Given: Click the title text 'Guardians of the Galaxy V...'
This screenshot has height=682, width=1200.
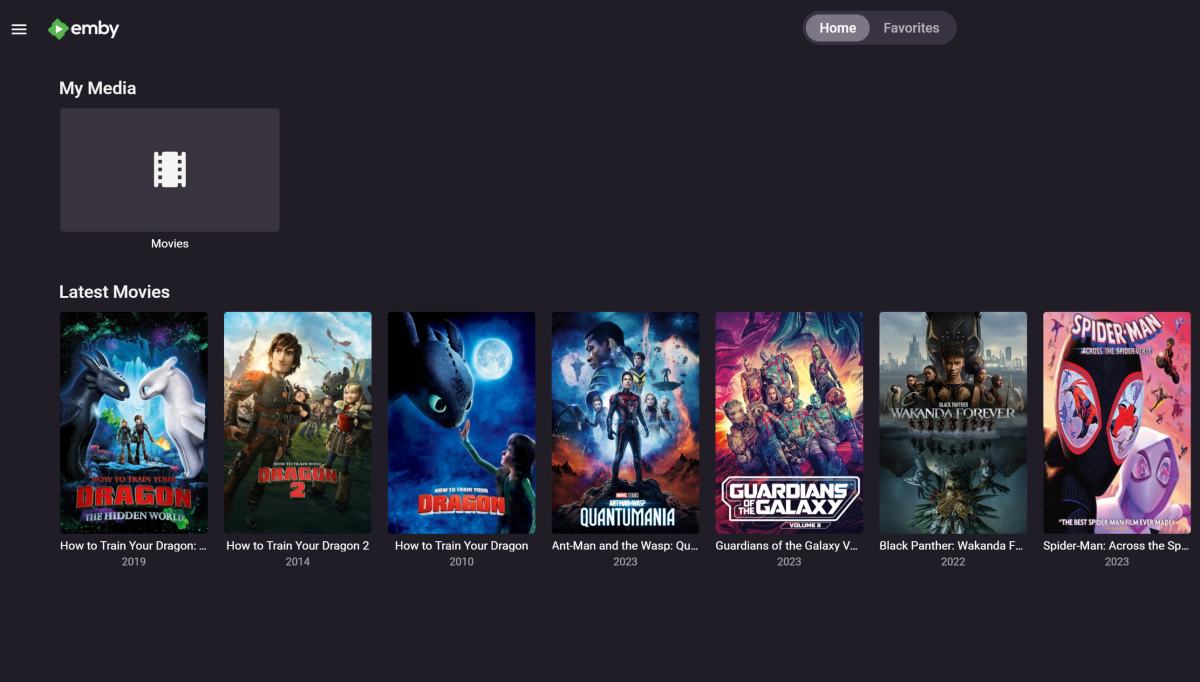Looking at the screenshot, I should tap(789, 546).
